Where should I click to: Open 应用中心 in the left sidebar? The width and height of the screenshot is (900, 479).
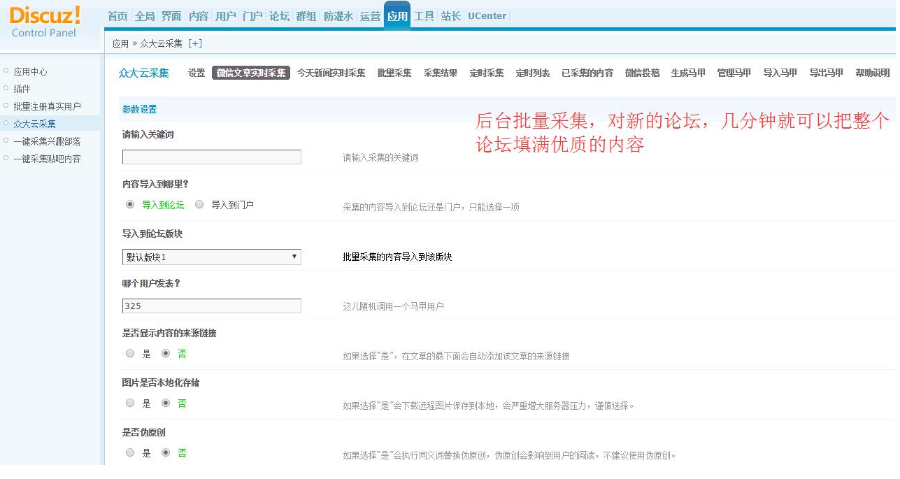[30, 72]
